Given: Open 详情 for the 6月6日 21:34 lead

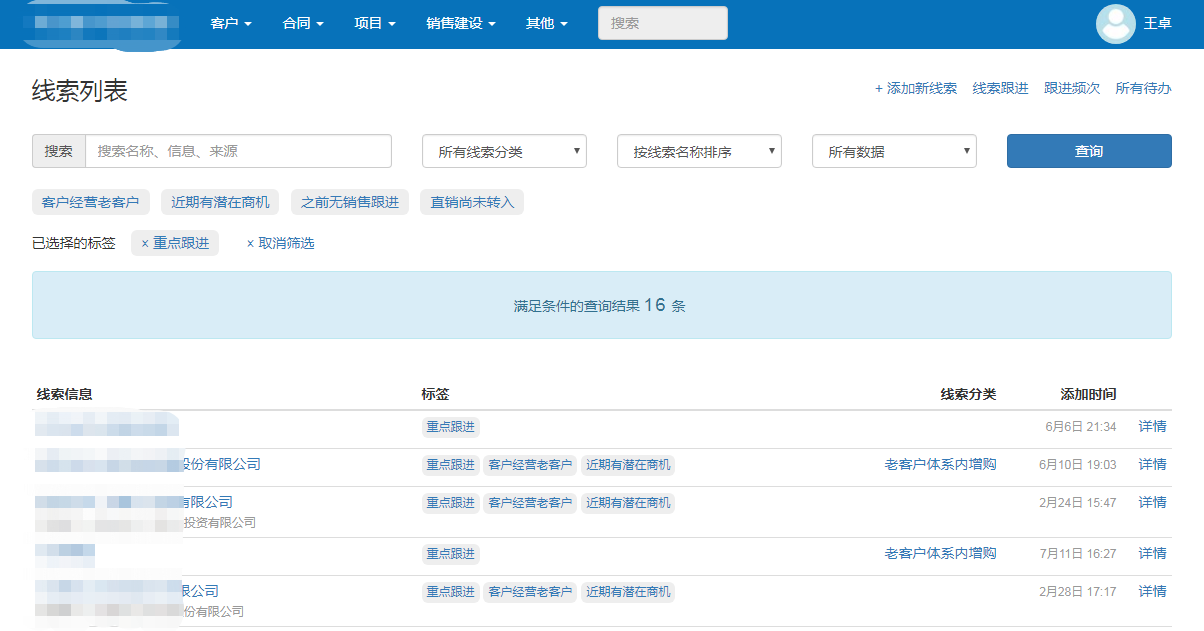Looking at the screenshot, I should [1152, 426].
